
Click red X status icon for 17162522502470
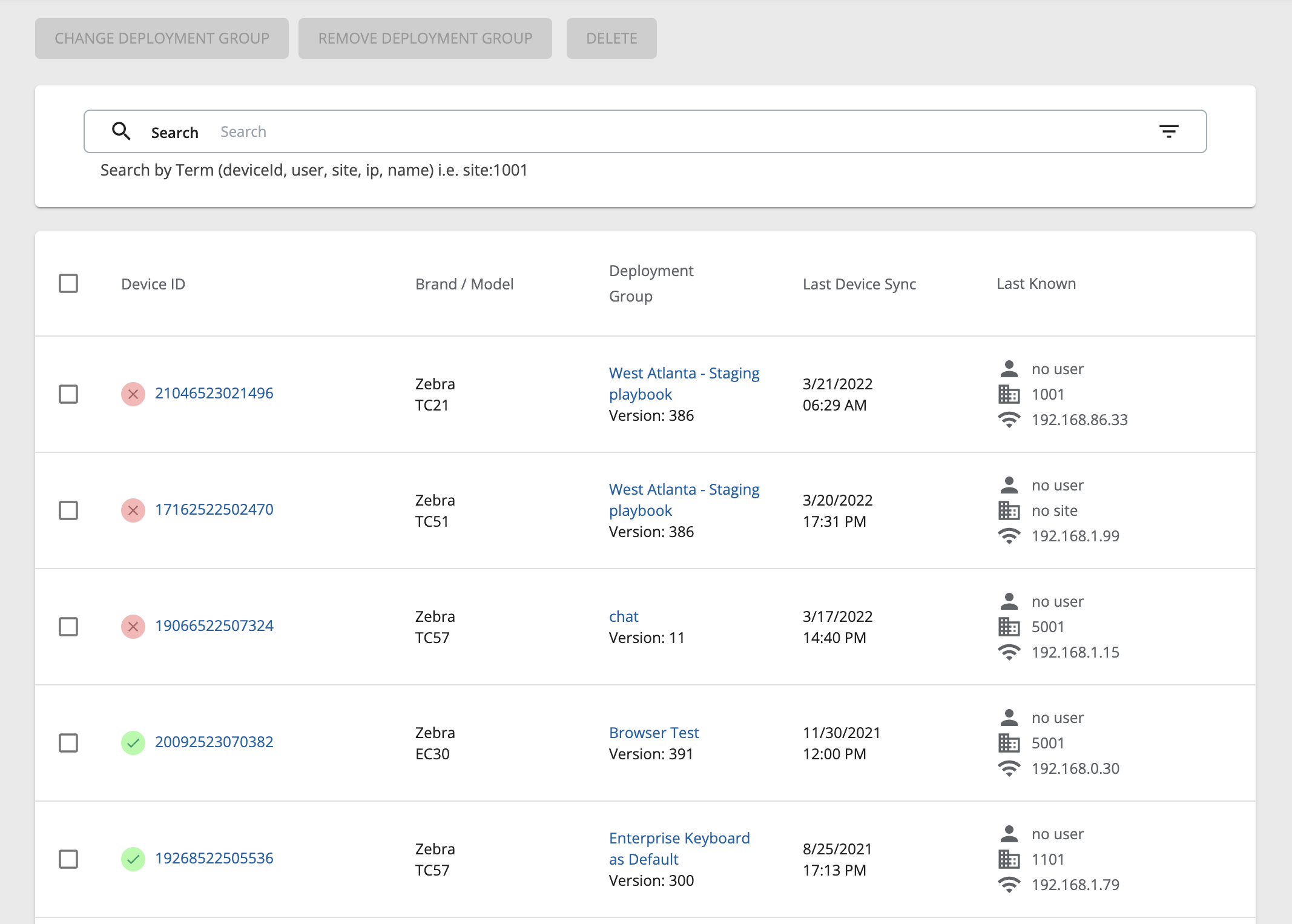point(133,510)
